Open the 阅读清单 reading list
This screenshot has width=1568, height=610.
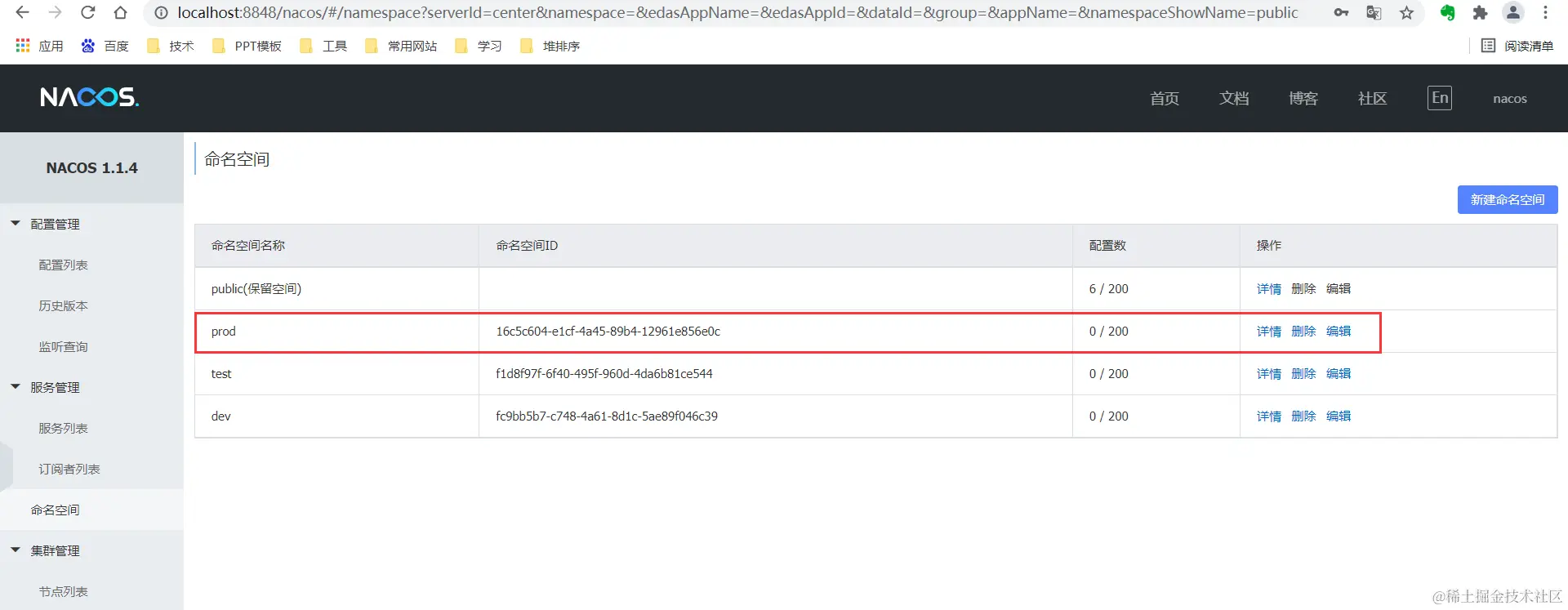[x=1517, y=46]
